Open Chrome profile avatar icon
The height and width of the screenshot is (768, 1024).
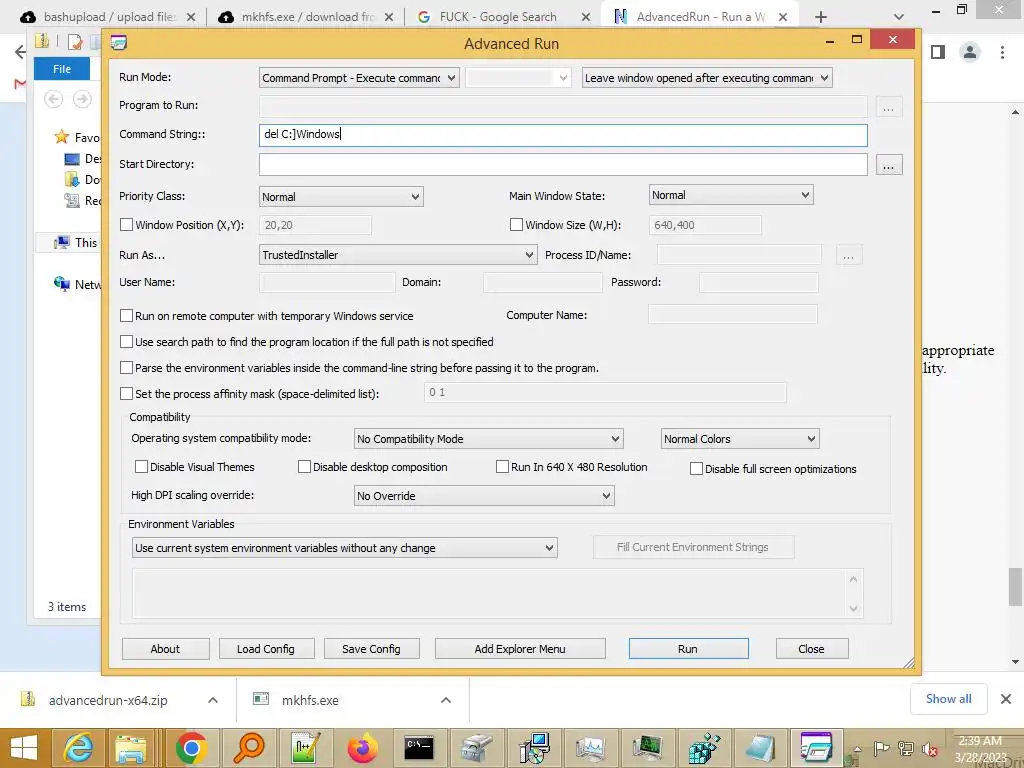coord(970,52)
